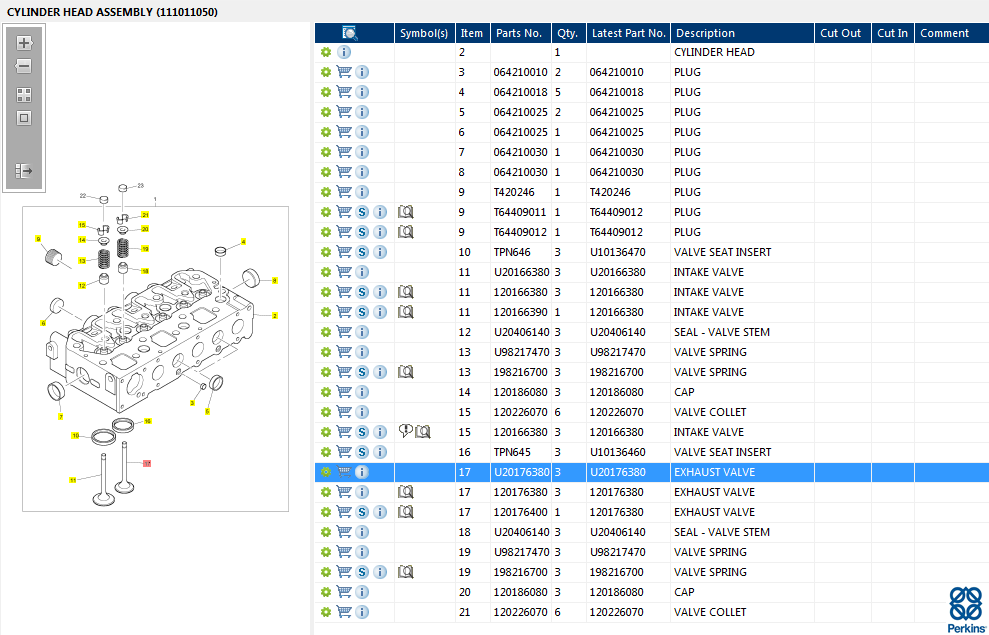Click the green gear icon for T420246
The height and width of the screenshot is (635, 989).
326,192
